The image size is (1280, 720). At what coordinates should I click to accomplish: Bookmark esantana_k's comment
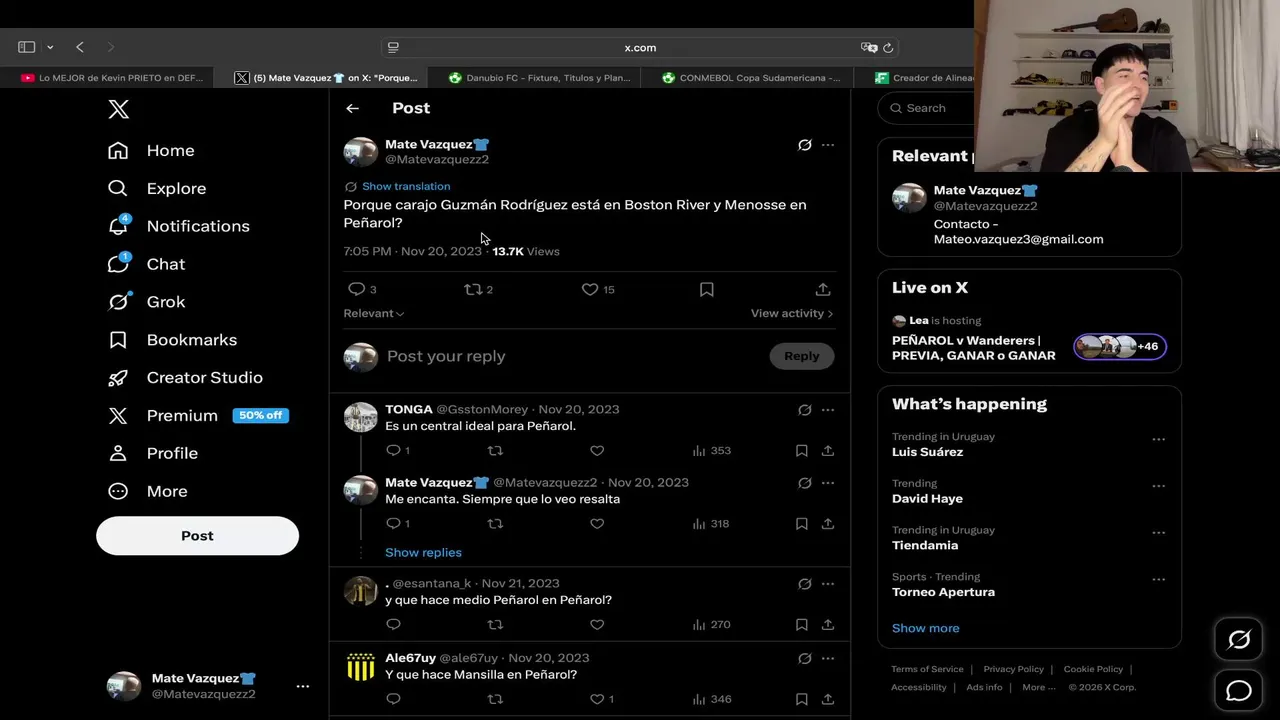coord(801,625)
